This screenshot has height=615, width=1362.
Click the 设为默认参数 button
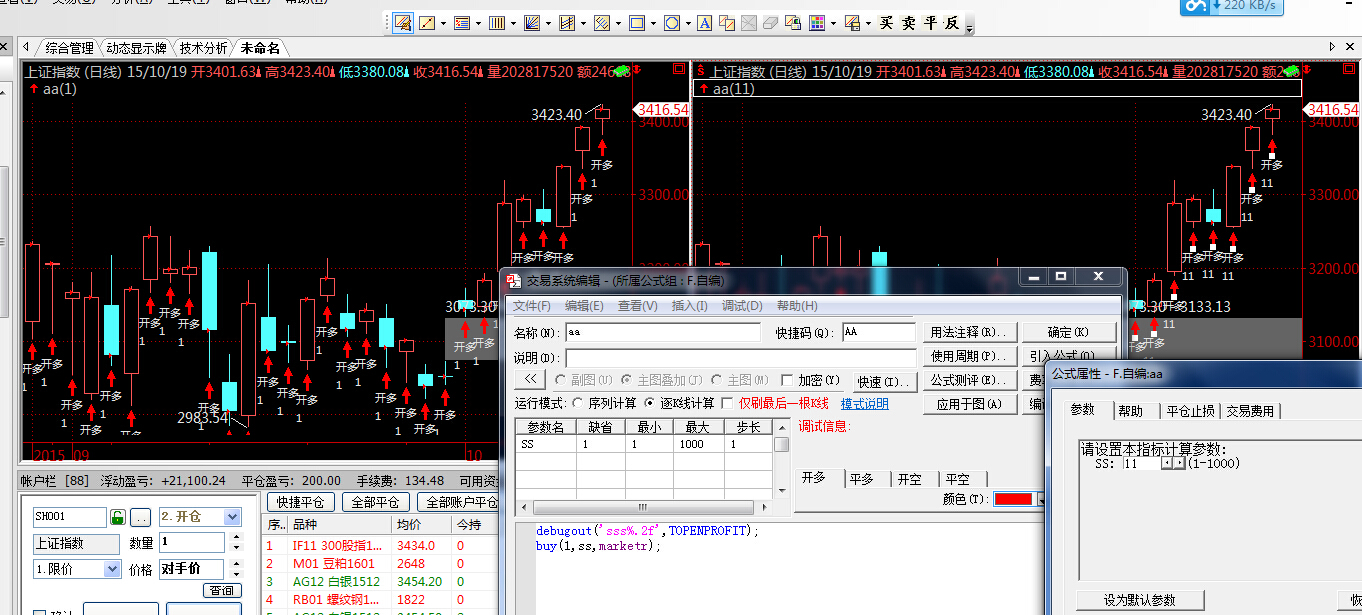pos(1140,600)
